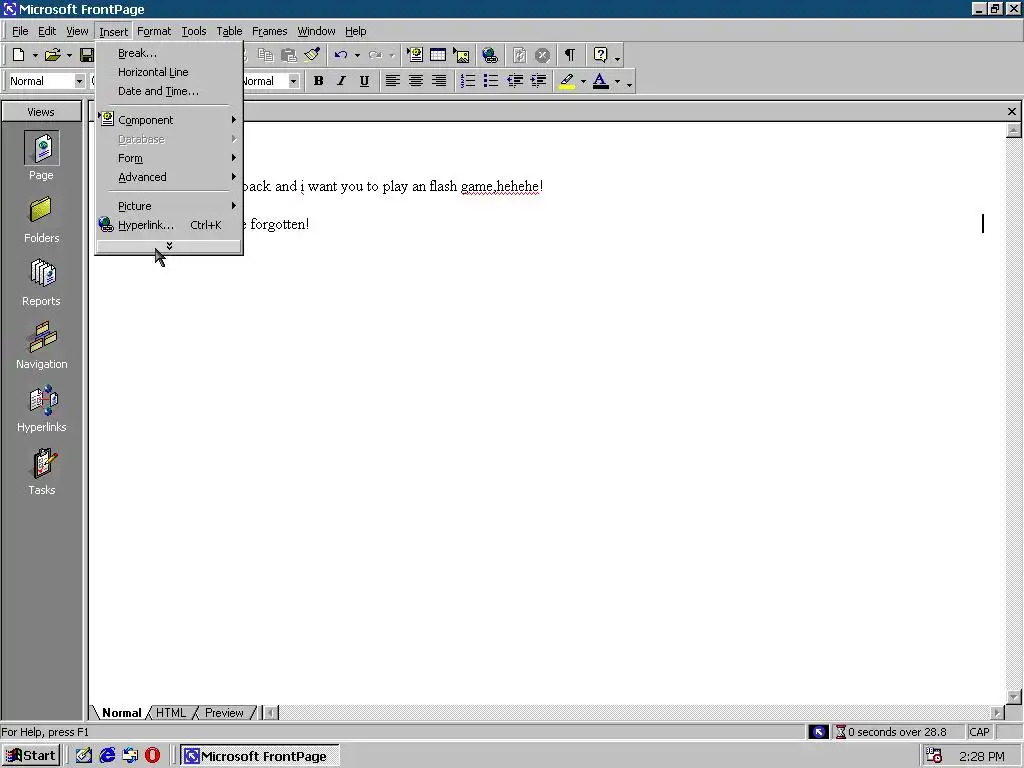Click the Copy toolbar icon
1024x768 pixels.
click(265, 56)
